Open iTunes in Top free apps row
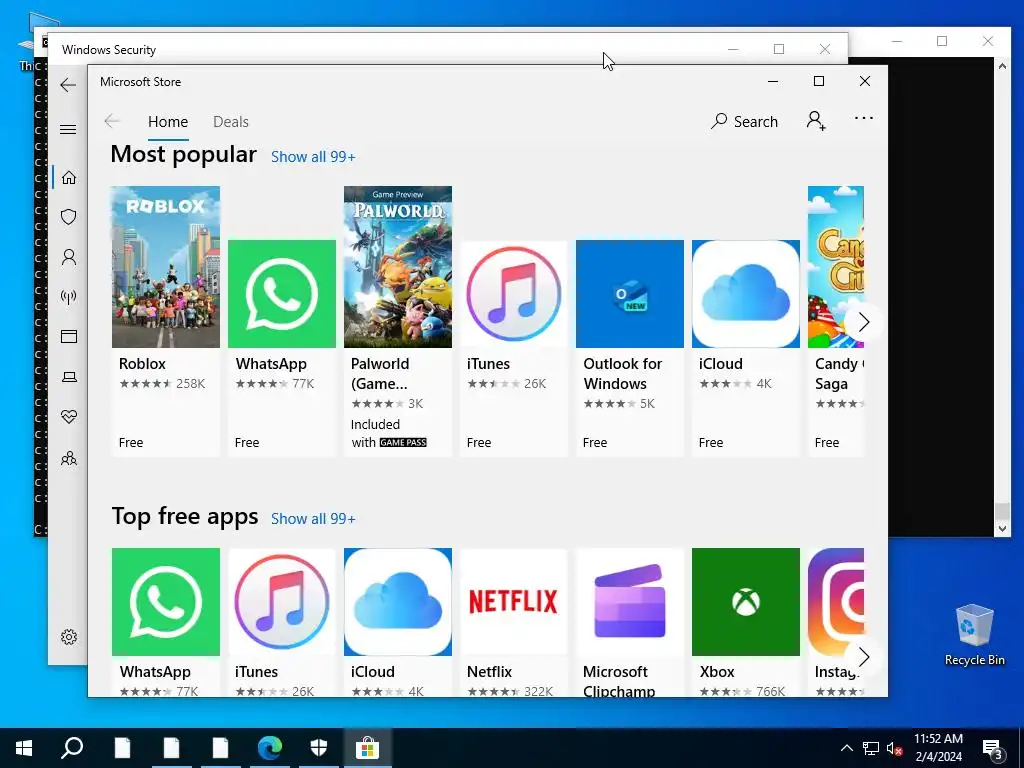The height and width of the screenshot is (768, 1024). (281, 622)
